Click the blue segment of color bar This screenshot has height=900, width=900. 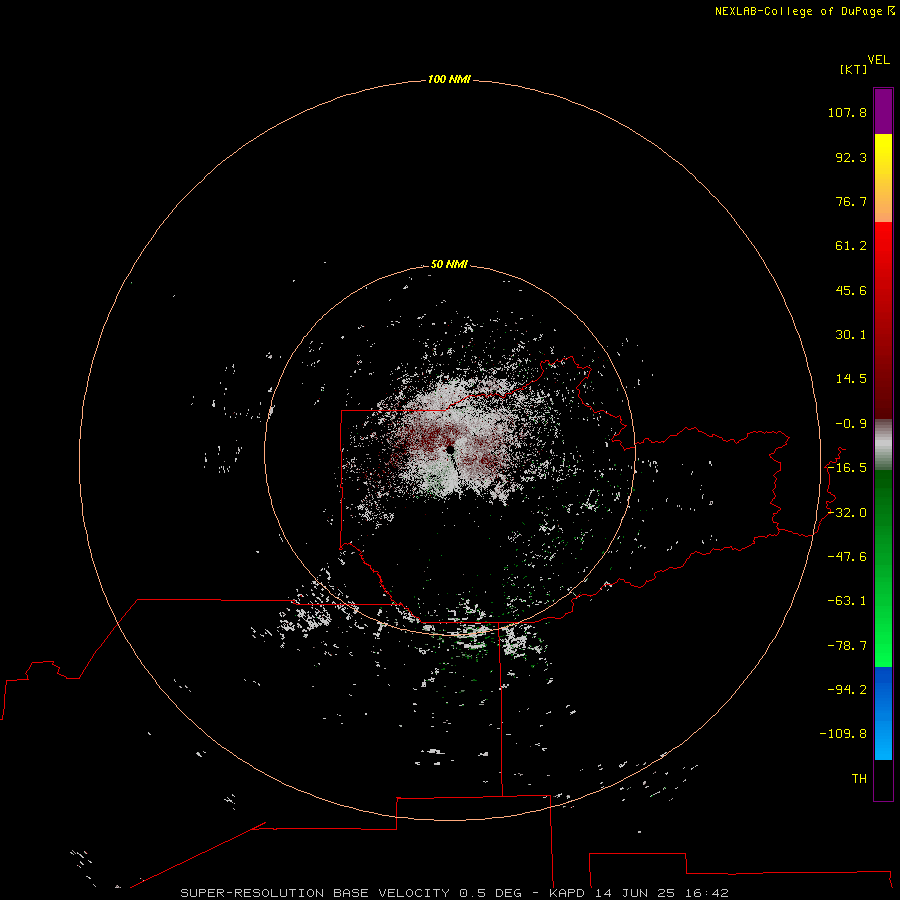(883, 713)
